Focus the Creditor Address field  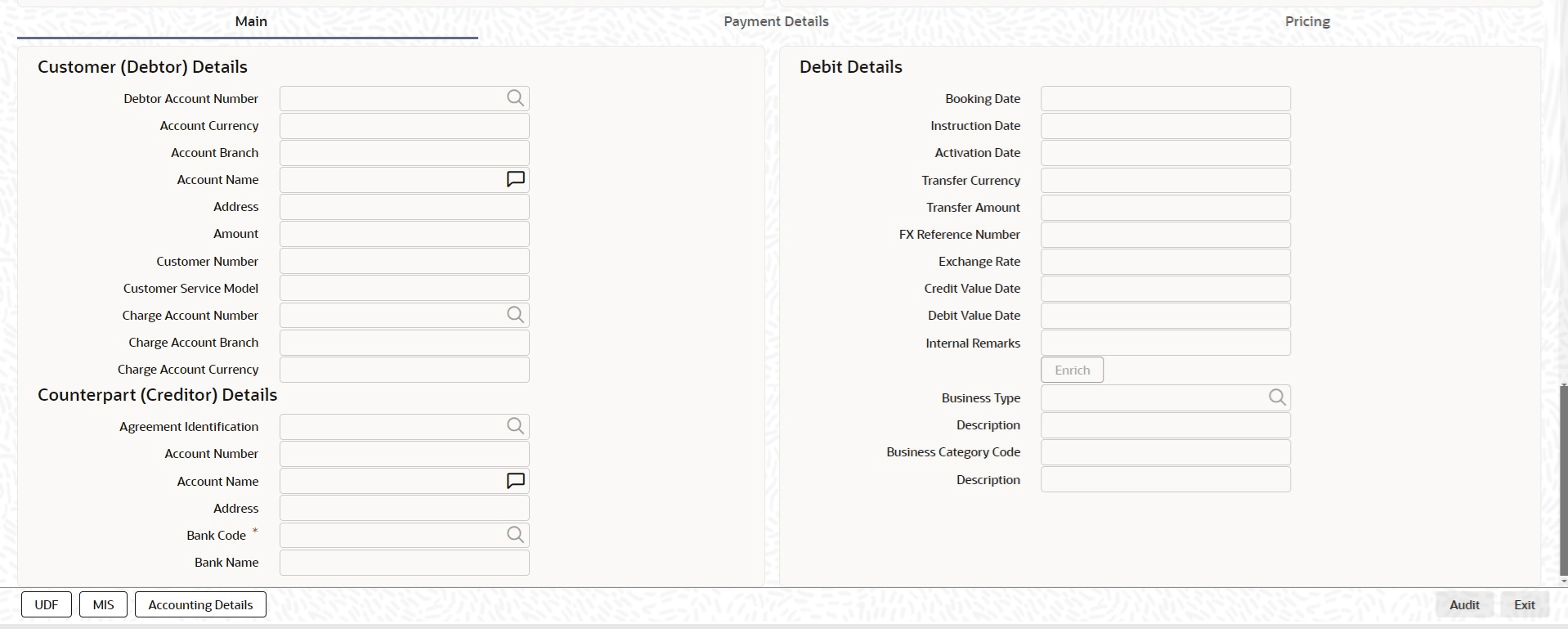[x=405, y=508]
